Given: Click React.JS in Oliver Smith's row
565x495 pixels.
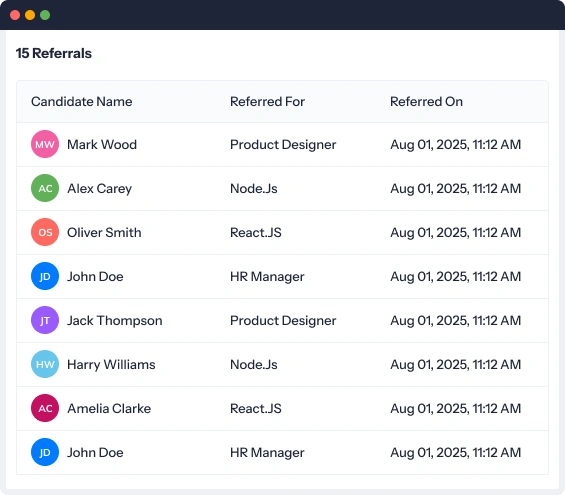Looking at the screenshot, I should click(256, 232).
